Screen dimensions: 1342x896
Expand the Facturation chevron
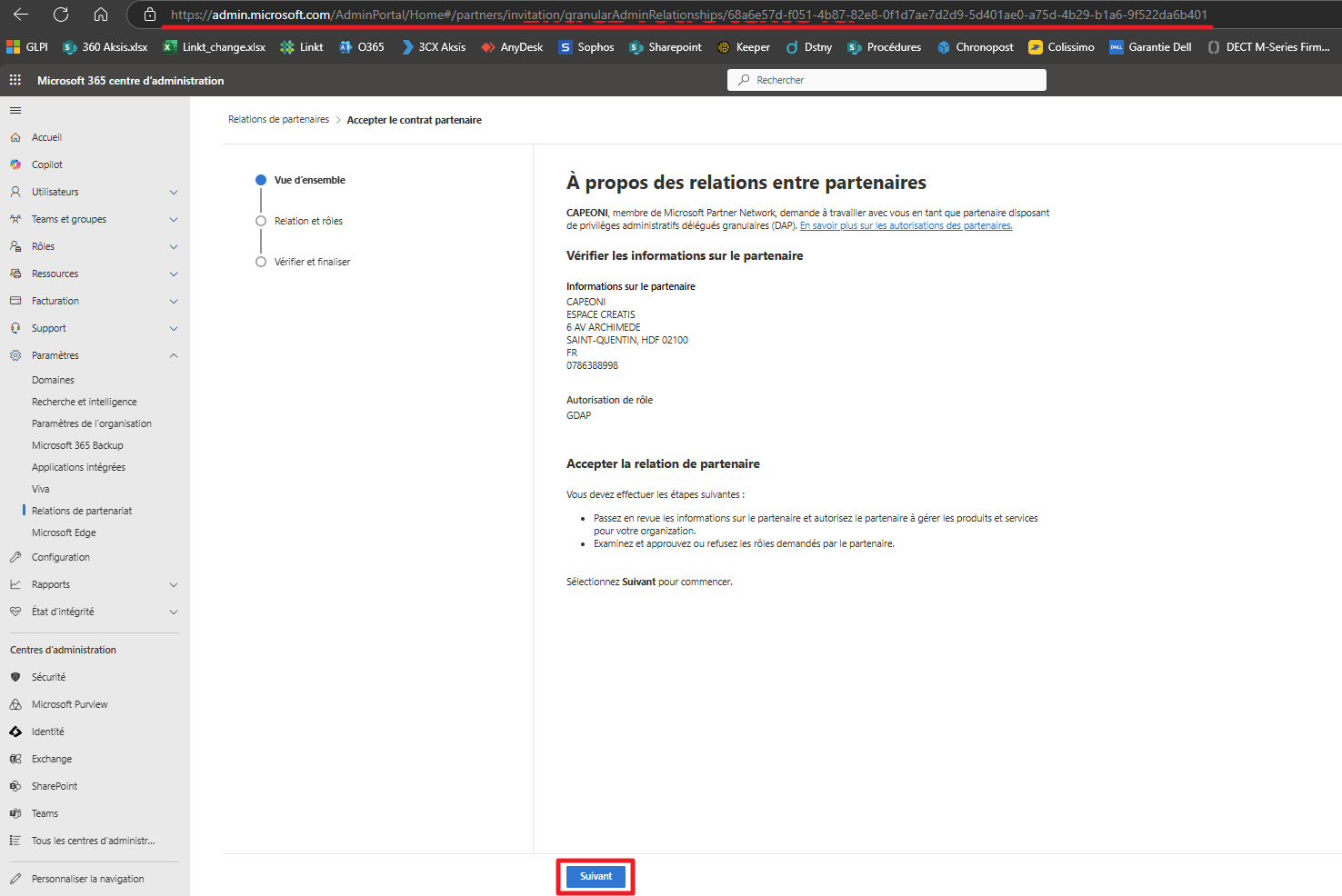(x=174, y=301)
